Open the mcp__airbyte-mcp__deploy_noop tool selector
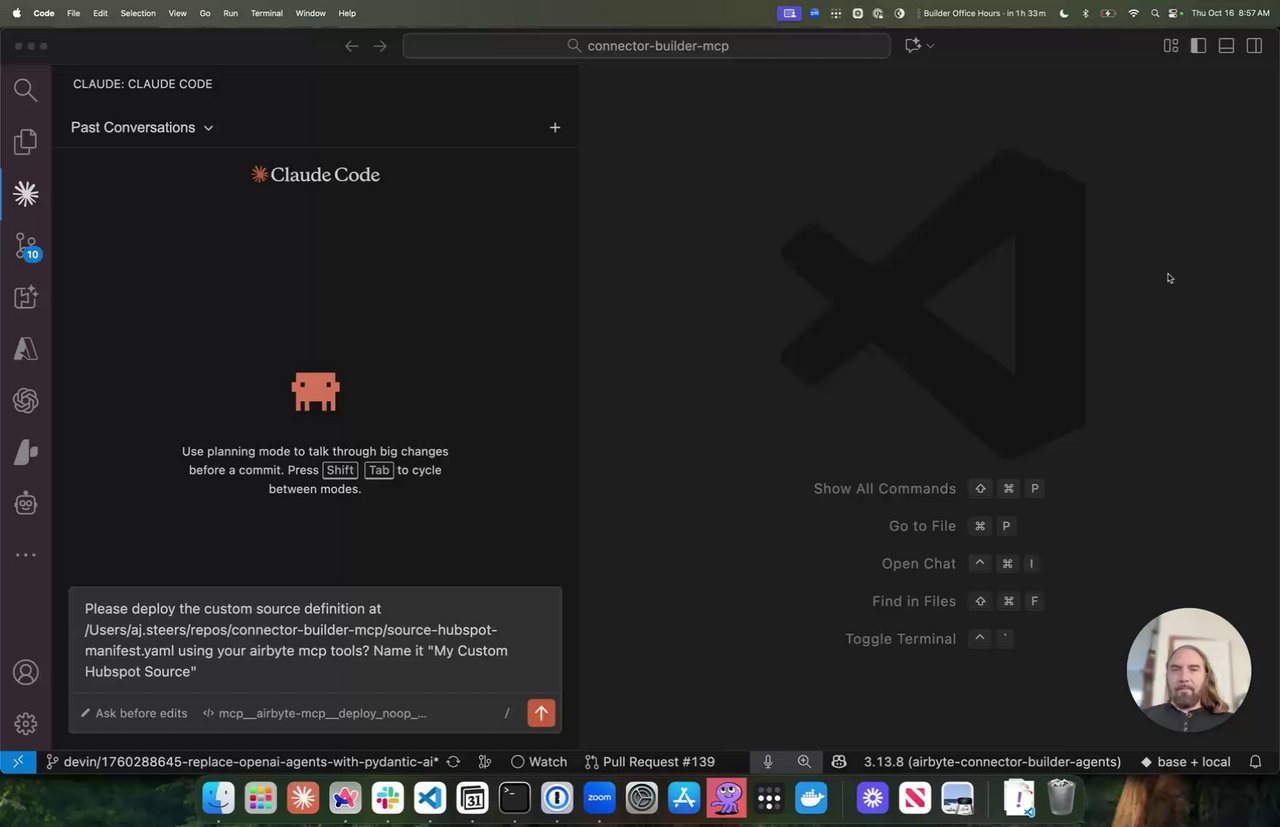The height and width of the screenshot is (827, 1280). 315,713
